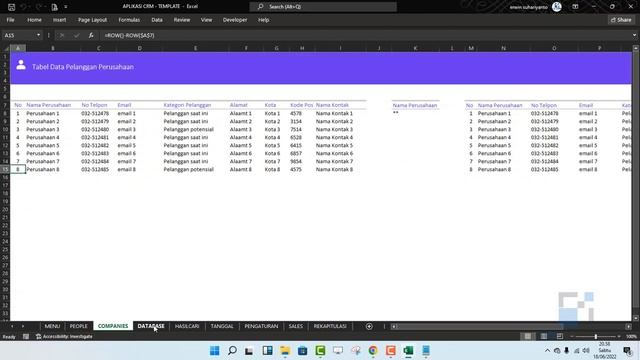This screenshot has height=360, width=640.
Task: Click the Search box in title bar
Action: [x=323, y=7]
